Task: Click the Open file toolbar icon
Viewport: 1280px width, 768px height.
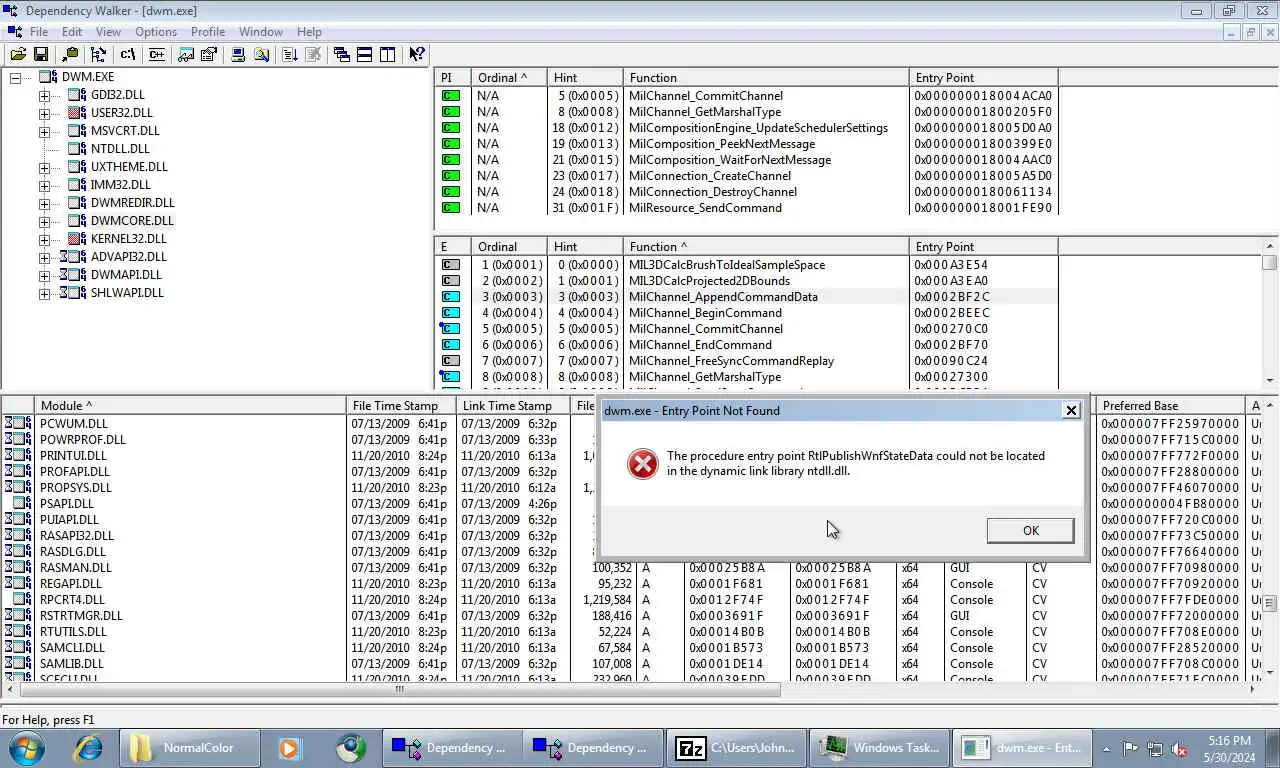Action: (18, 54)
